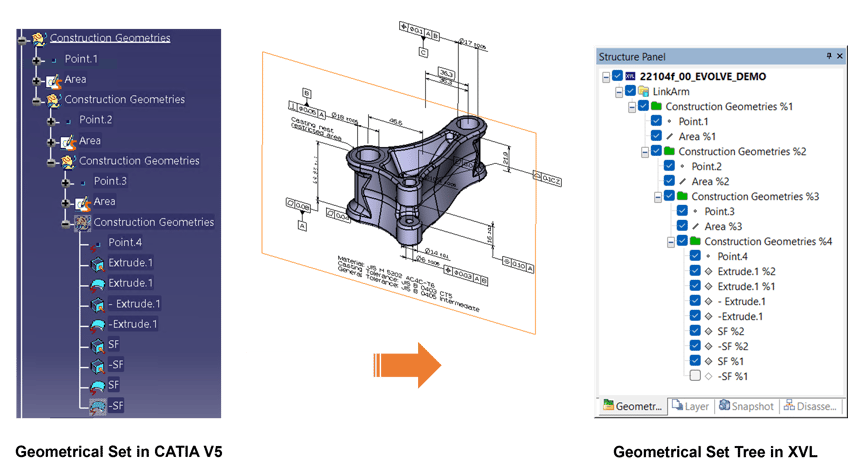Click the pin icon on Structure Panel header
This screenshot has height=470, width=848.
(827, 57)
